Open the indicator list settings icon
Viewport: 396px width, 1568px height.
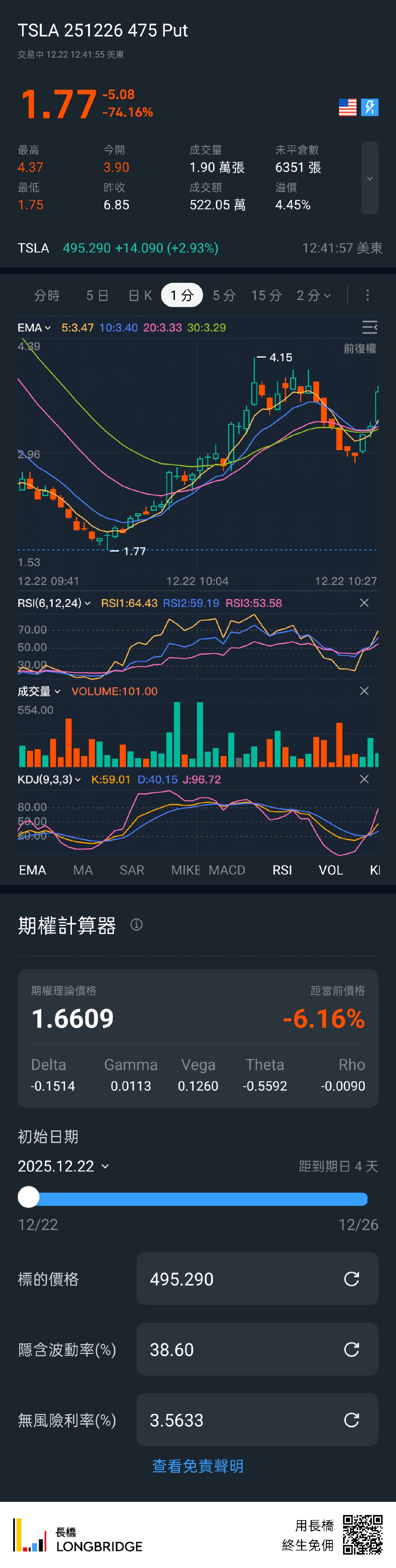pos(369,327)
